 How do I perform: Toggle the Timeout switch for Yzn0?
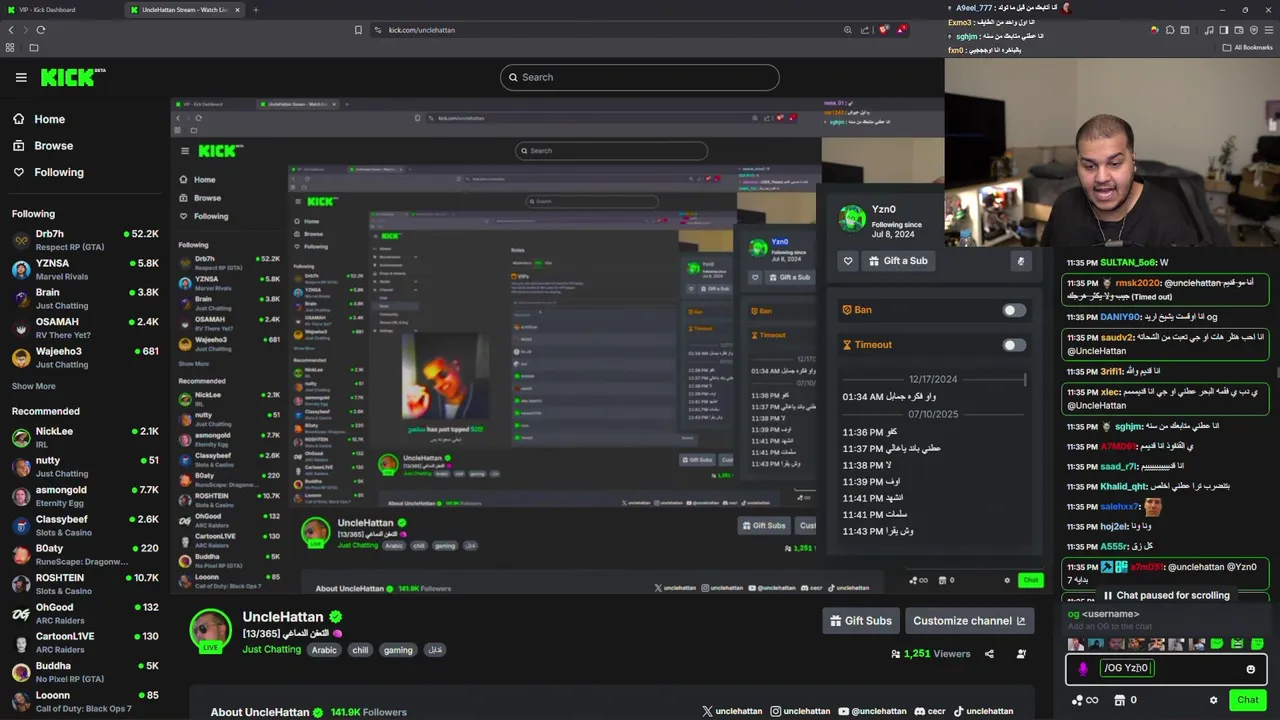1014,345
